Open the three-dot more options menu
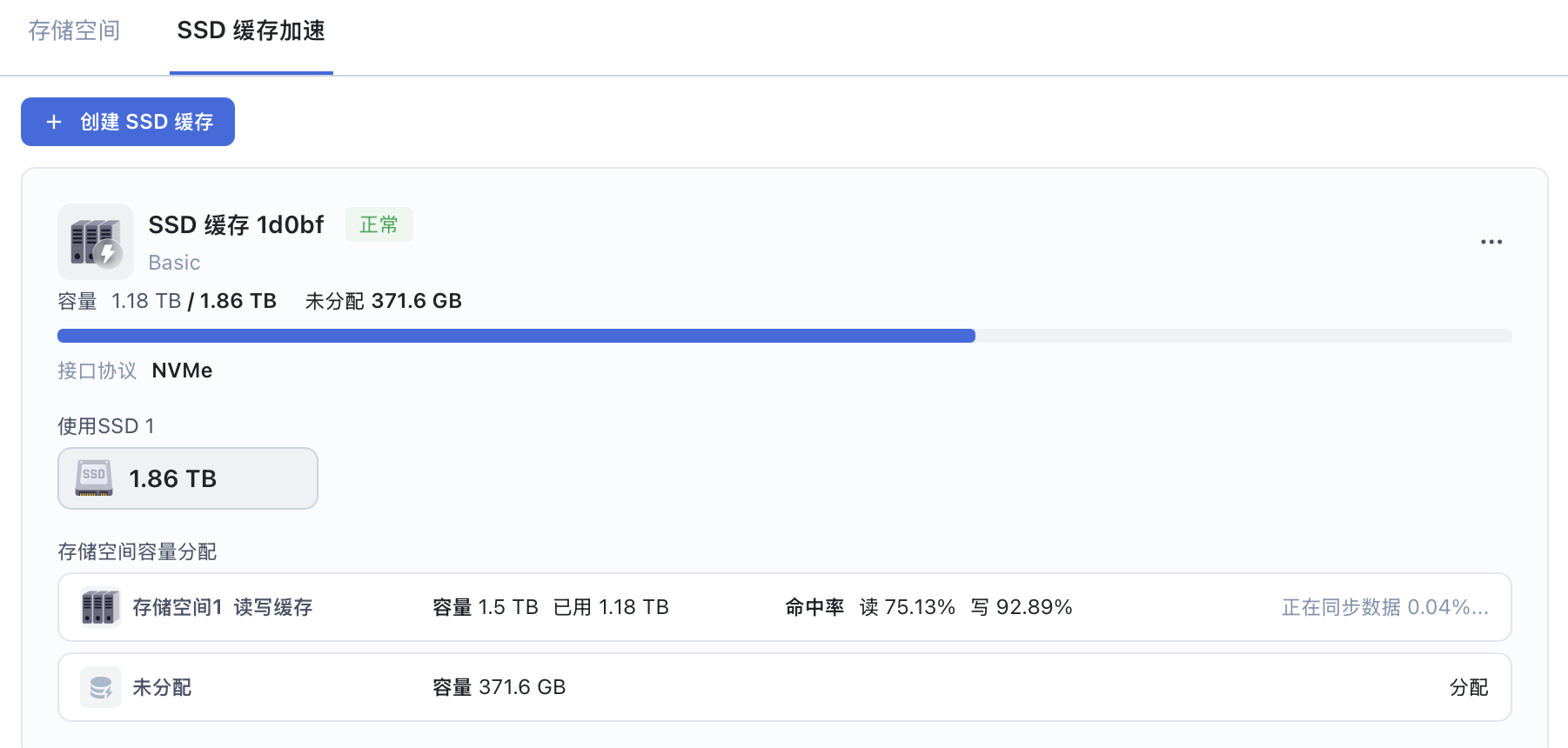1568x748 pixels. click(x=1491, y=242)
